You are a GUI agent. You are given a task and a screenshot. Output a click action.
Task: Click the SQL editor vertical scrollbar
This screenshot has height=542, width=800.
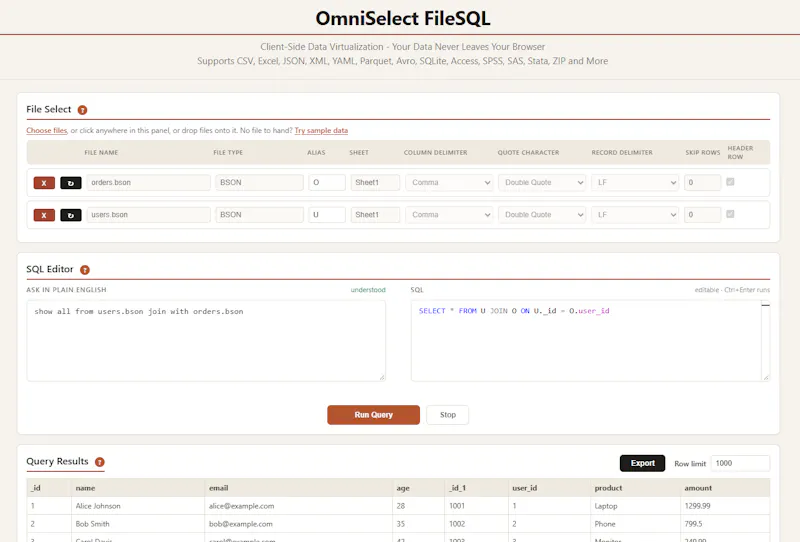coord(765,340)
